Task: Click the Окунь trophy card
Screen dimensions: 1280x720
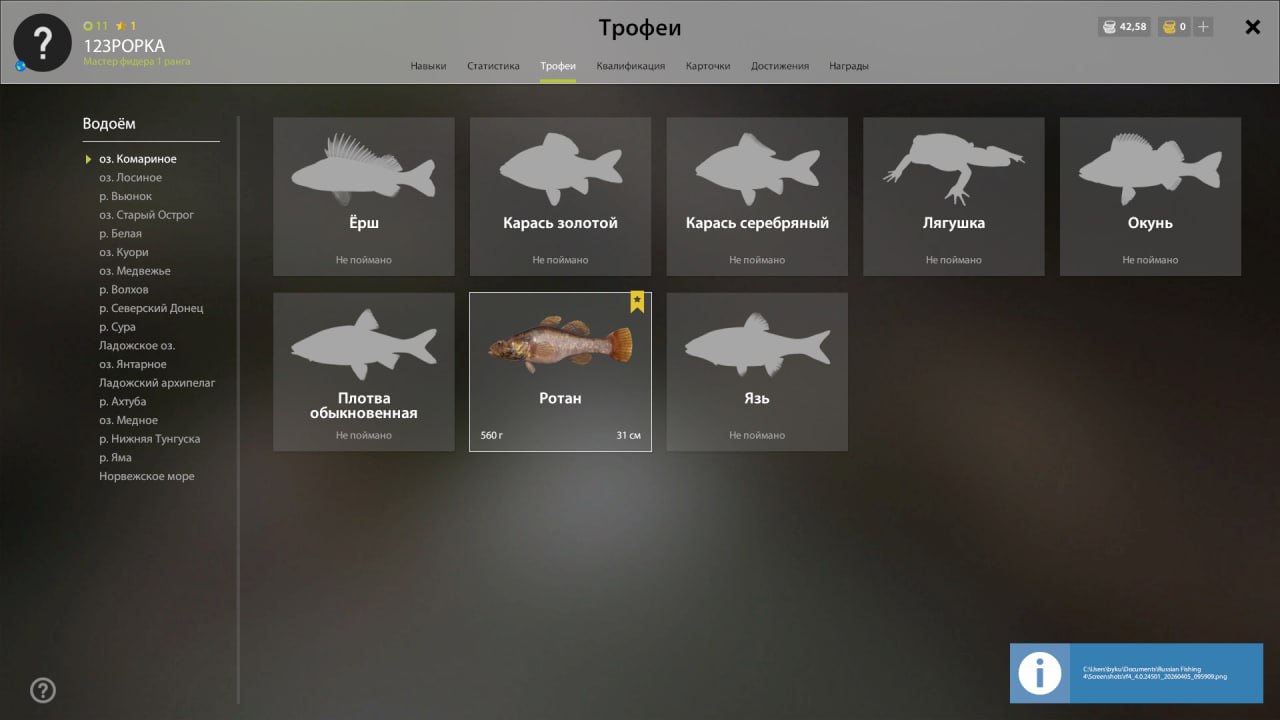Action: (x=1150, y=196)
